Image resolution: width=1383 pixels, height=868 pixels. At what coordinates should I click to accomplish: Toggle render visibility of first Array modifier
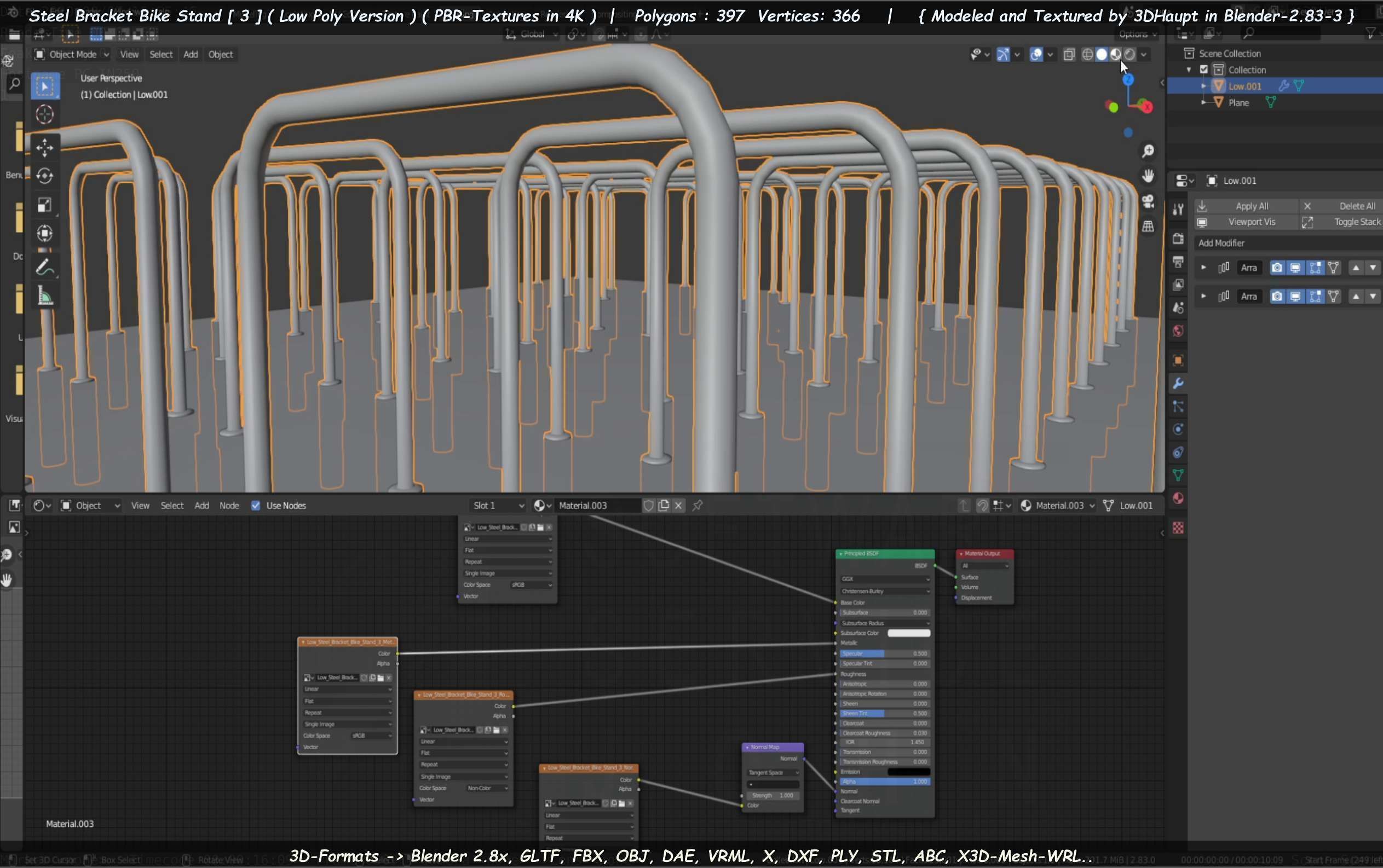click(1277, 268)
